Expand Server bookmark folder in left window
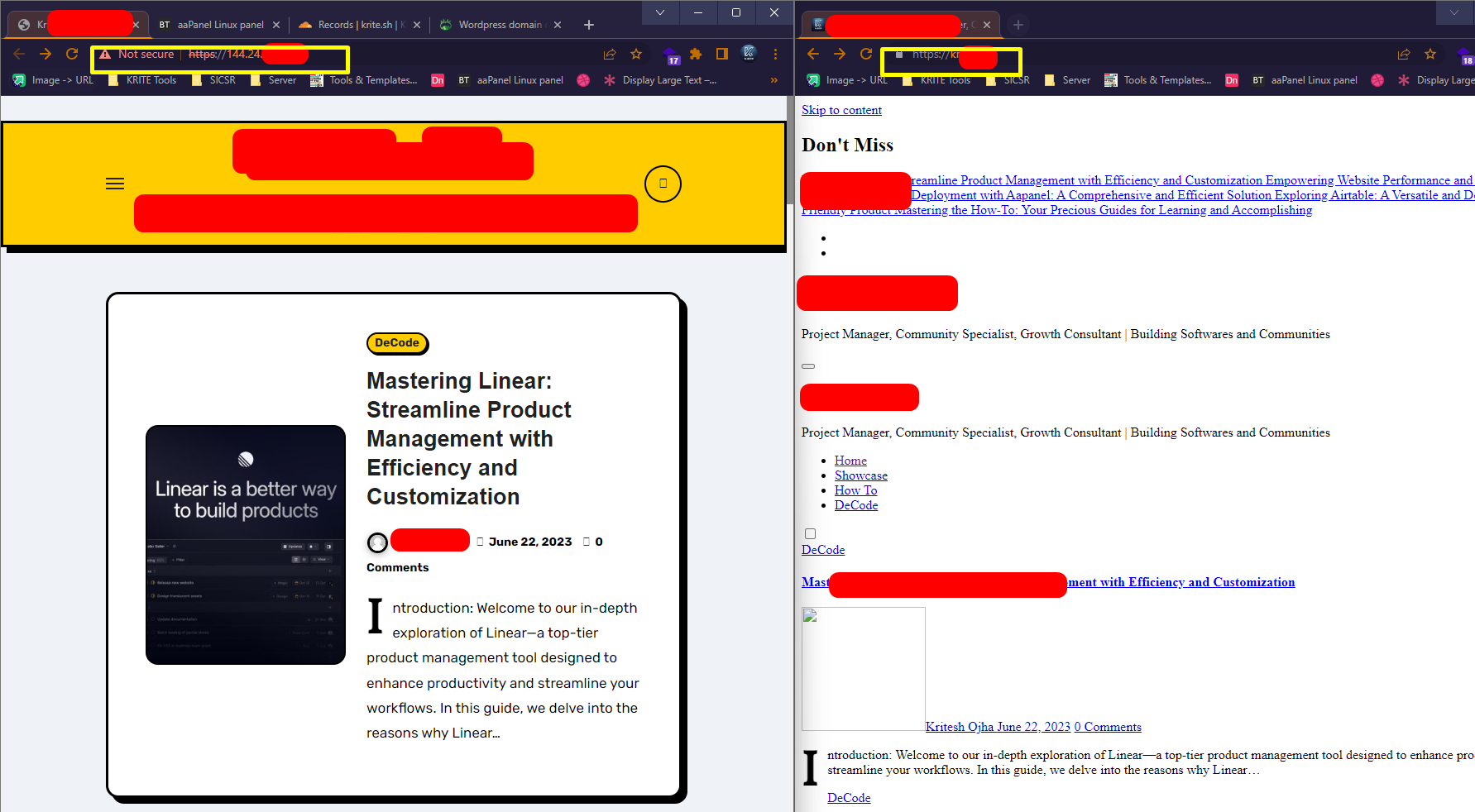Viewport: 1475px width, 812px height. tap(273, 80)
